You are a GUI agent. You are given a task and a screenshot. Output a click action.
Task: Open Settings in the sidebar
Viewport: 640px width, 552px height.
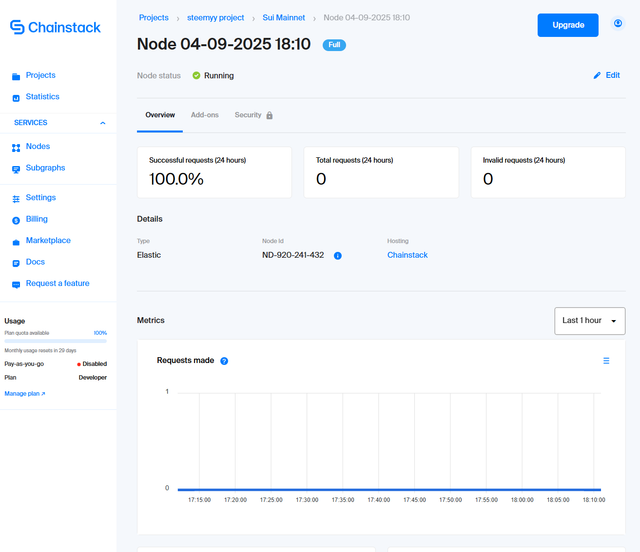tap(41, 198)
